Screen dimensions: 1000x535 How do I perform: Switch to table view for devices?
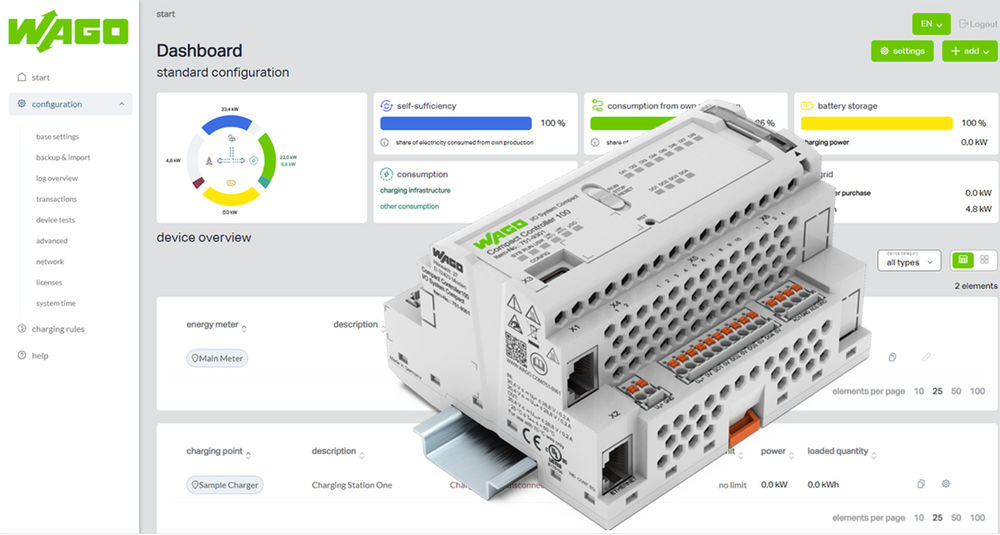point(963,260)
